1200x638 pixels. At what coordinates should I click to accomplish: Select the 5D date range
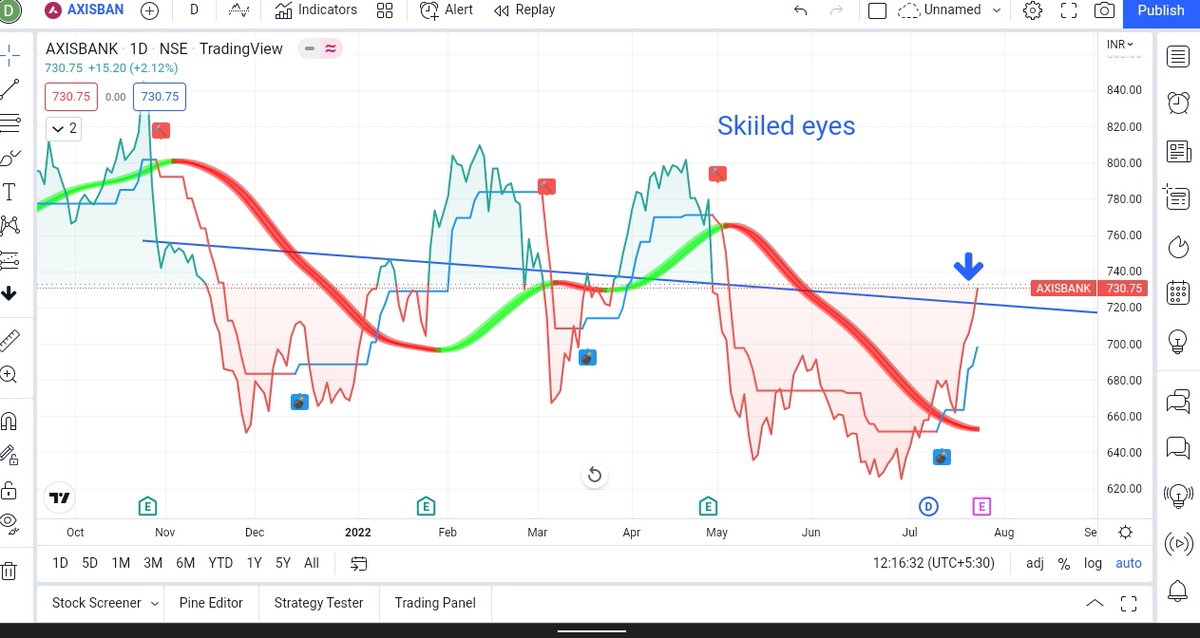(x=90, y=563)
